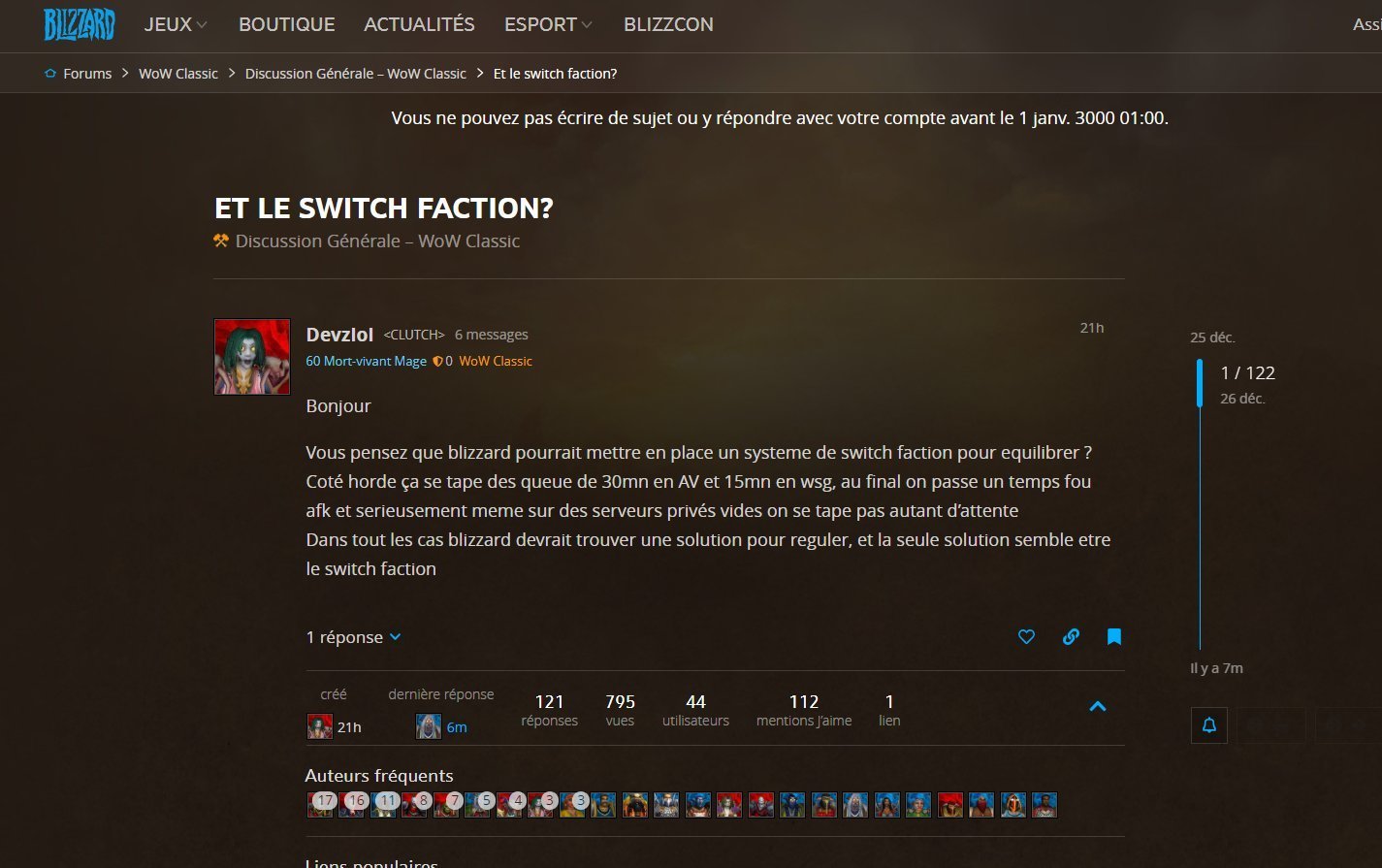Click the 6 messages count text
This screenshot has width=1382, height=868.
pos(492,335)
